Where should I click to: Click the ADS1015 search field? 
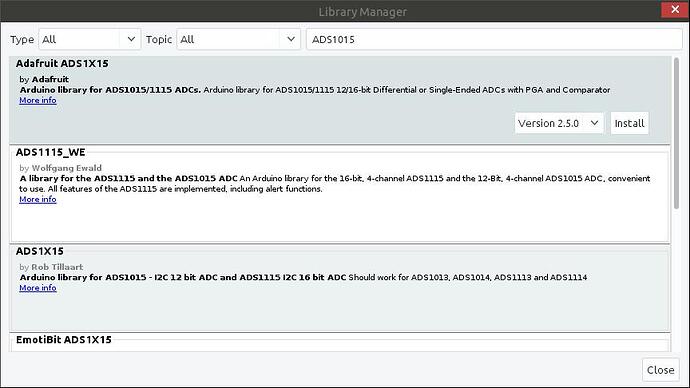pos(494,39)
